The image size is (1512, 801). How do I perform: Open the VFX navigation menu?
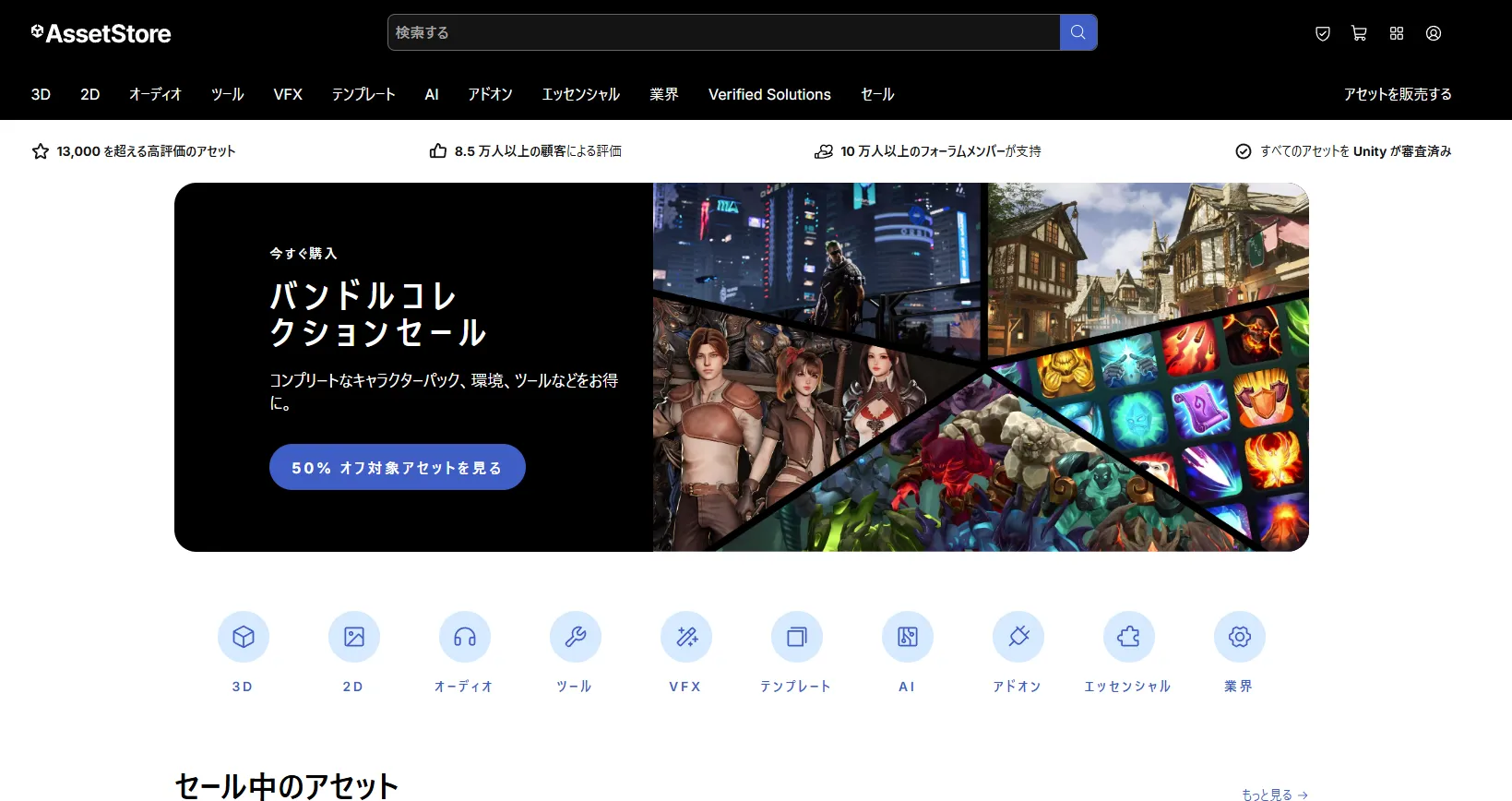(288, 94)
